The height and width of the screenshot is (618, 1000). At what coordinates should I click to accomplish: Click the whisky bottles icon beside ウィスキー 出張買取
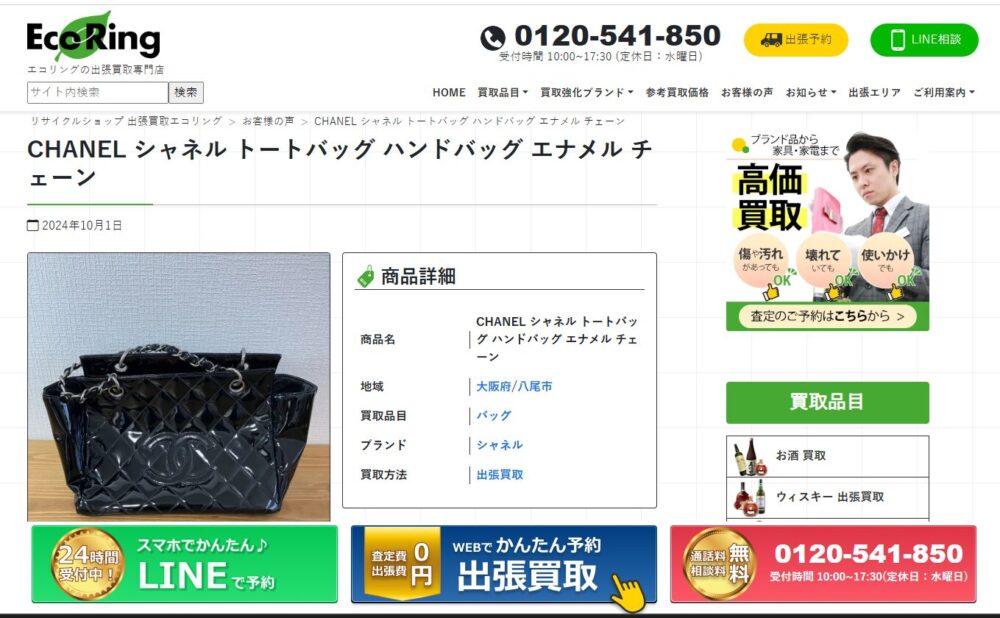(750, 497)
